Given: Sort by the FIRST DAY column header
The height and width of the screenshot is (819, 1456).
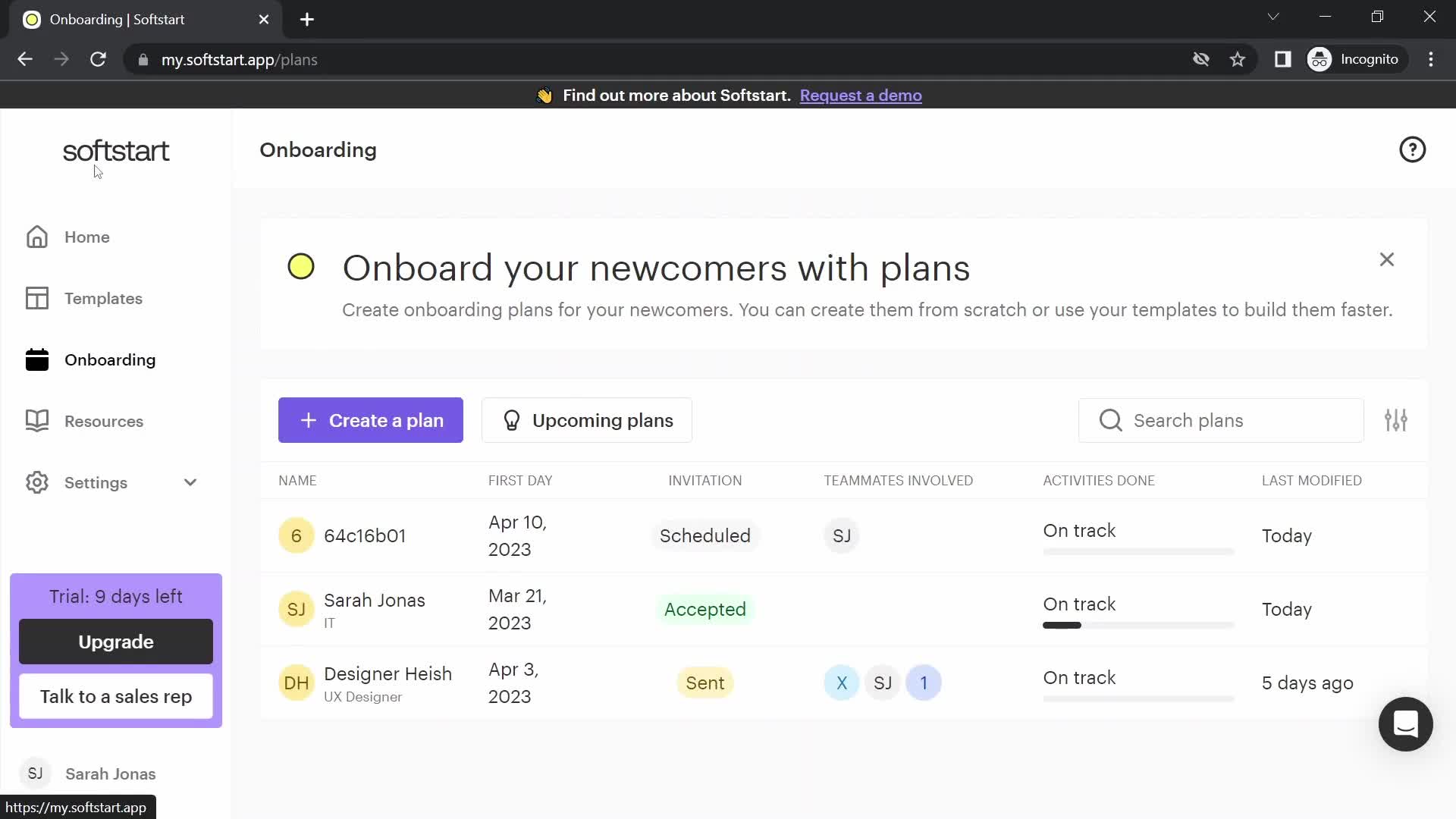Looking at the screenshot, I should [520, 481].
